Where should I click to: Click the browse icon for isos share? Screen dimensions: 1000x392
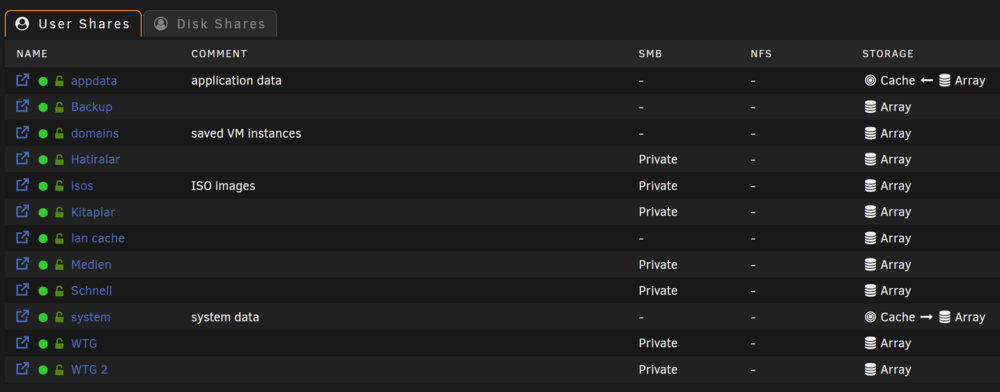pos(22,185)
